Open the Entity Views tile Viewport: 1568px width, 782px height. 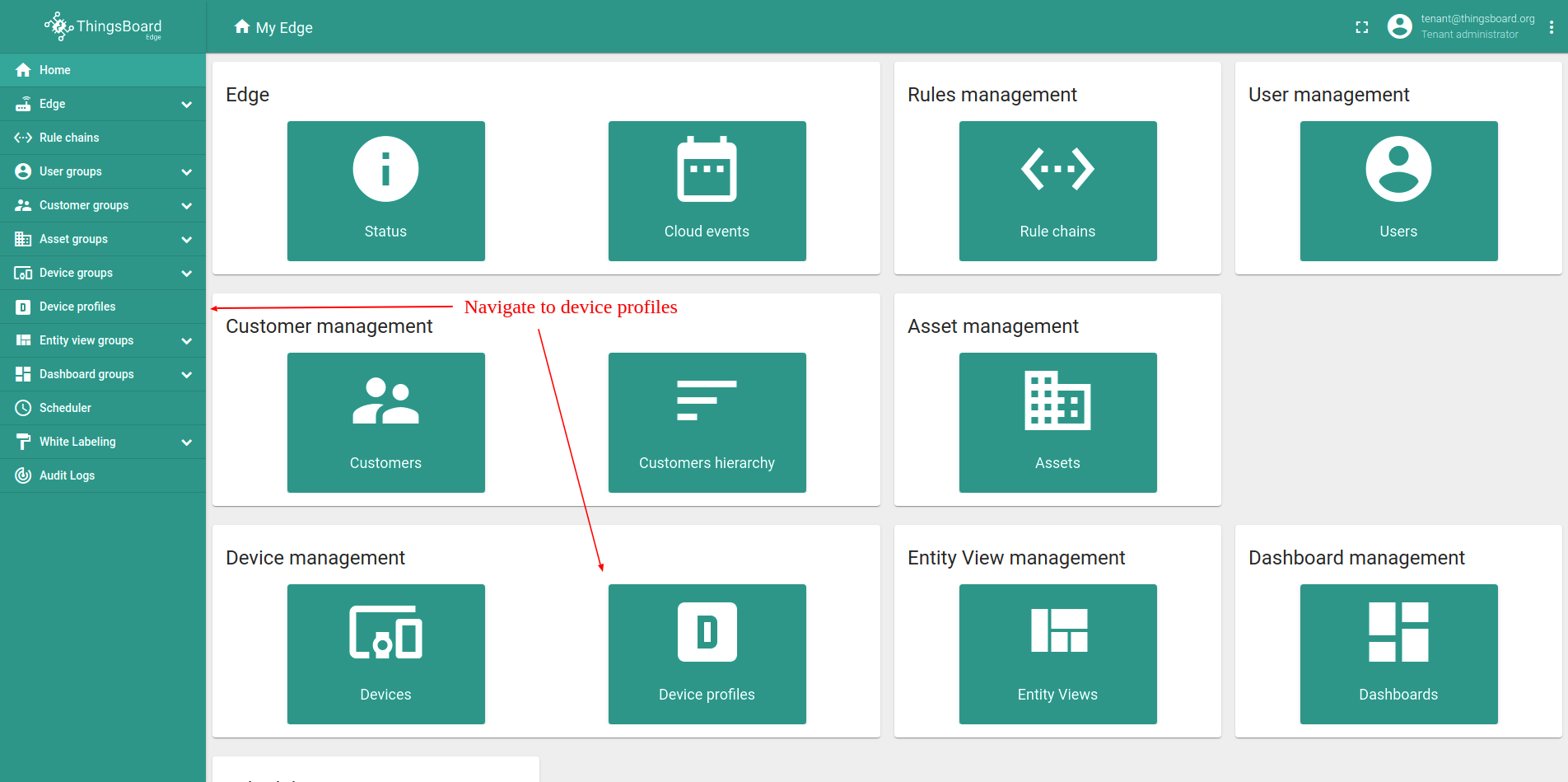(1057, 653)
